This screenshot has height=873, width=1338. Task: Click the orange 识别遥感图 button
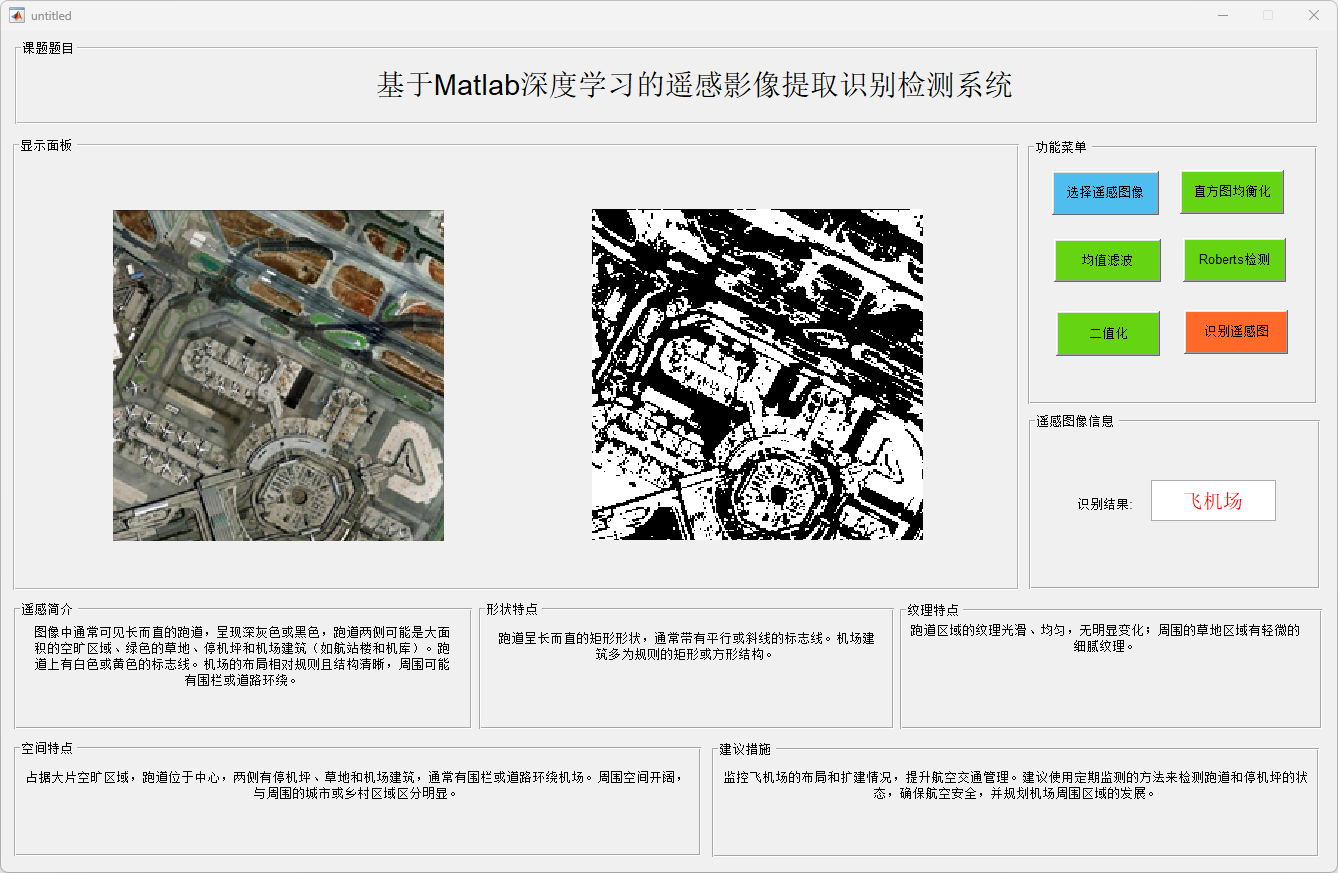[x=1236, y=332]
